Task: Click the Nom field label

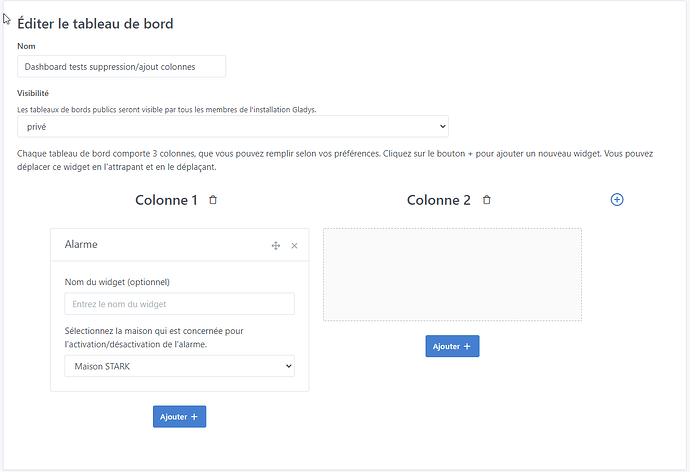Action: (x=27, y=46)
